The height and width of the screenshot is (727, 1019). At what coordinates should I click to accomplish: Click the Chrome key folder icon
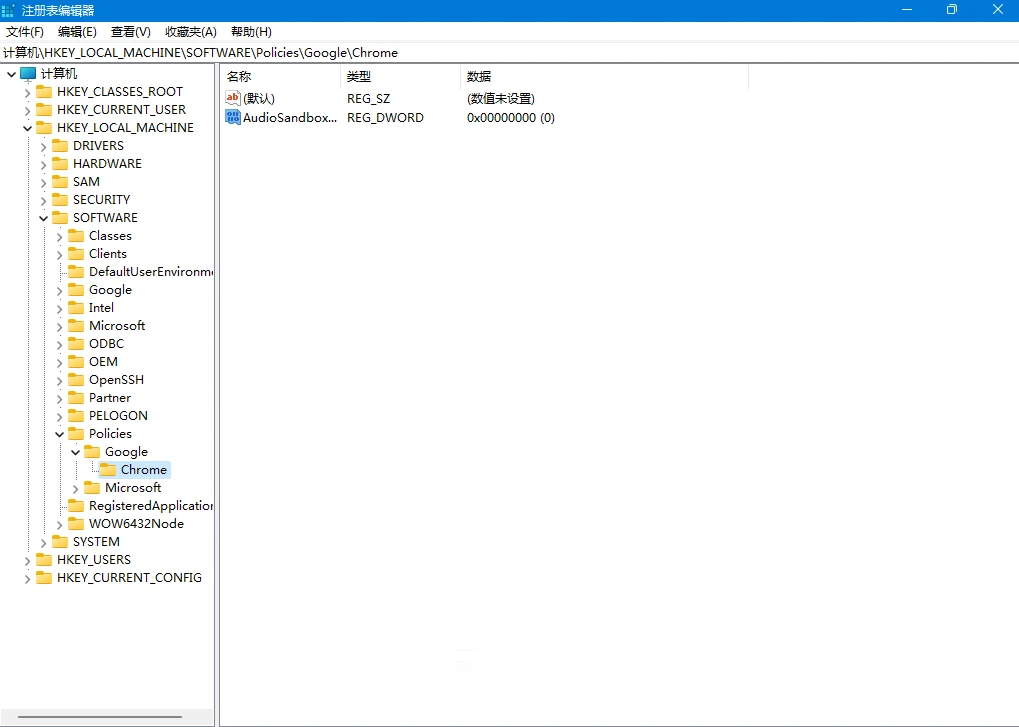pyautogui.click(x=108, y=469)
